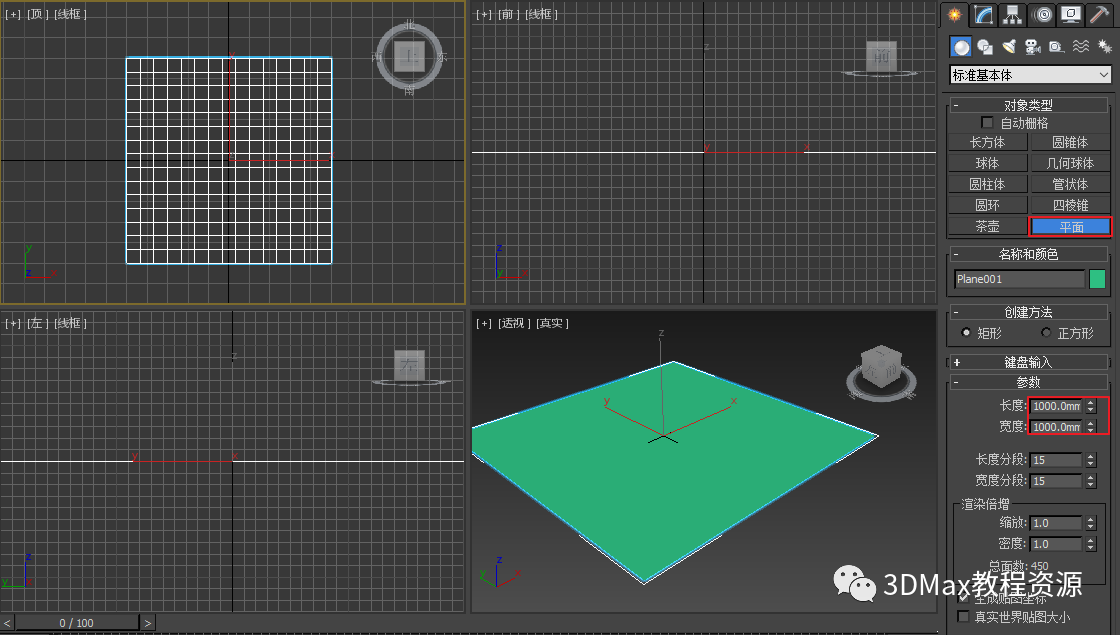1120x635 pixels.
Task: Select the Cameras category icon
Action: coord(1033,47)
